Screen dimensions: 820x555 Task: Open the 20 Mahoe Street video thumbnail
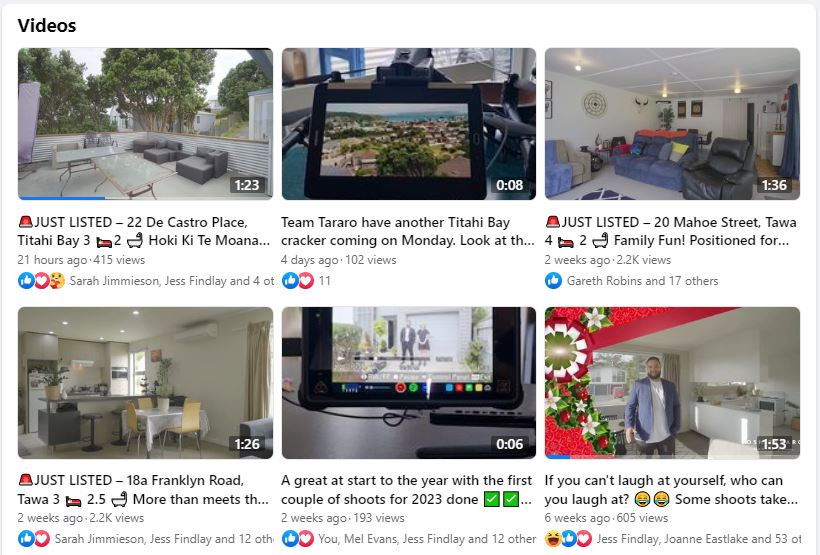[x=672, y=123]
